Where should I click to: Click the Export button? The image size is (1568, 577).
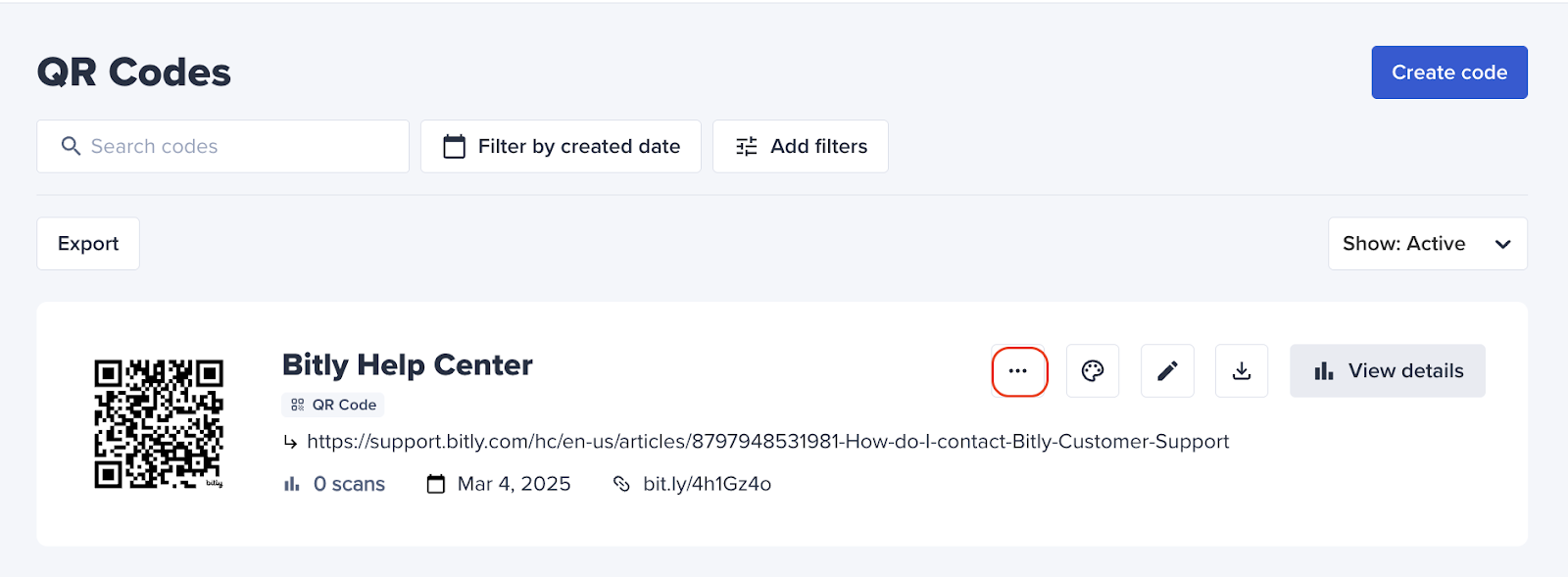pyautogui.click(x=88, y=244)
